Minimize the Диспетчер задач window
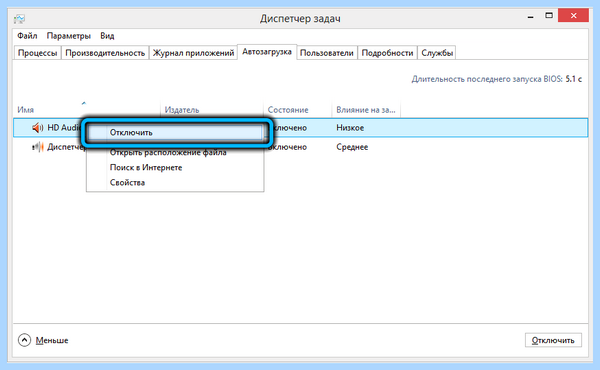Viewport: 600px width, 370px height. [x=530, y=16]
